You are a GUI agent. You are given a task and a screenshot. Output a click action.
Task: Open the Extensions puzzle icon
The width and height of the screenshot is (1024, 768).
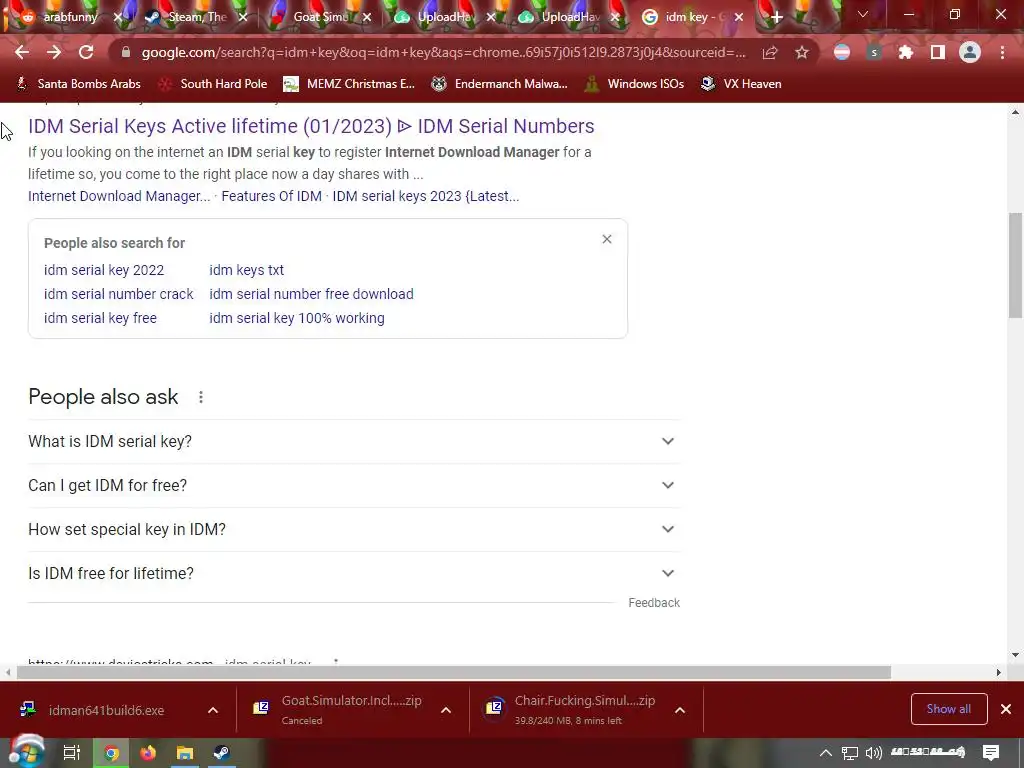tap(905, 52)
